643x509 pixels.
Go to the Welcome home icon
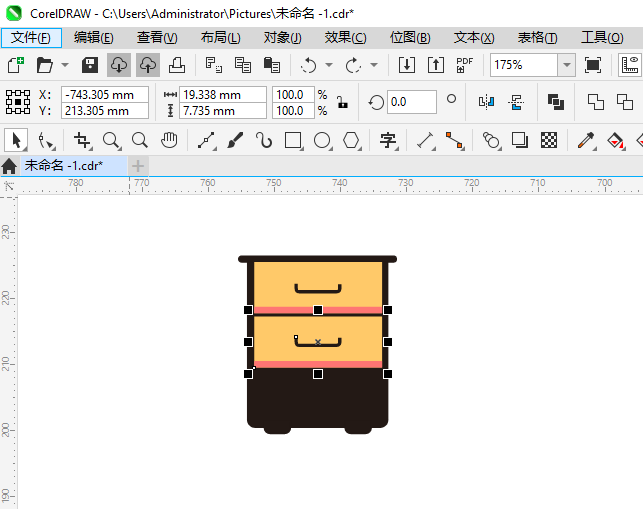(x=9, y=167)
